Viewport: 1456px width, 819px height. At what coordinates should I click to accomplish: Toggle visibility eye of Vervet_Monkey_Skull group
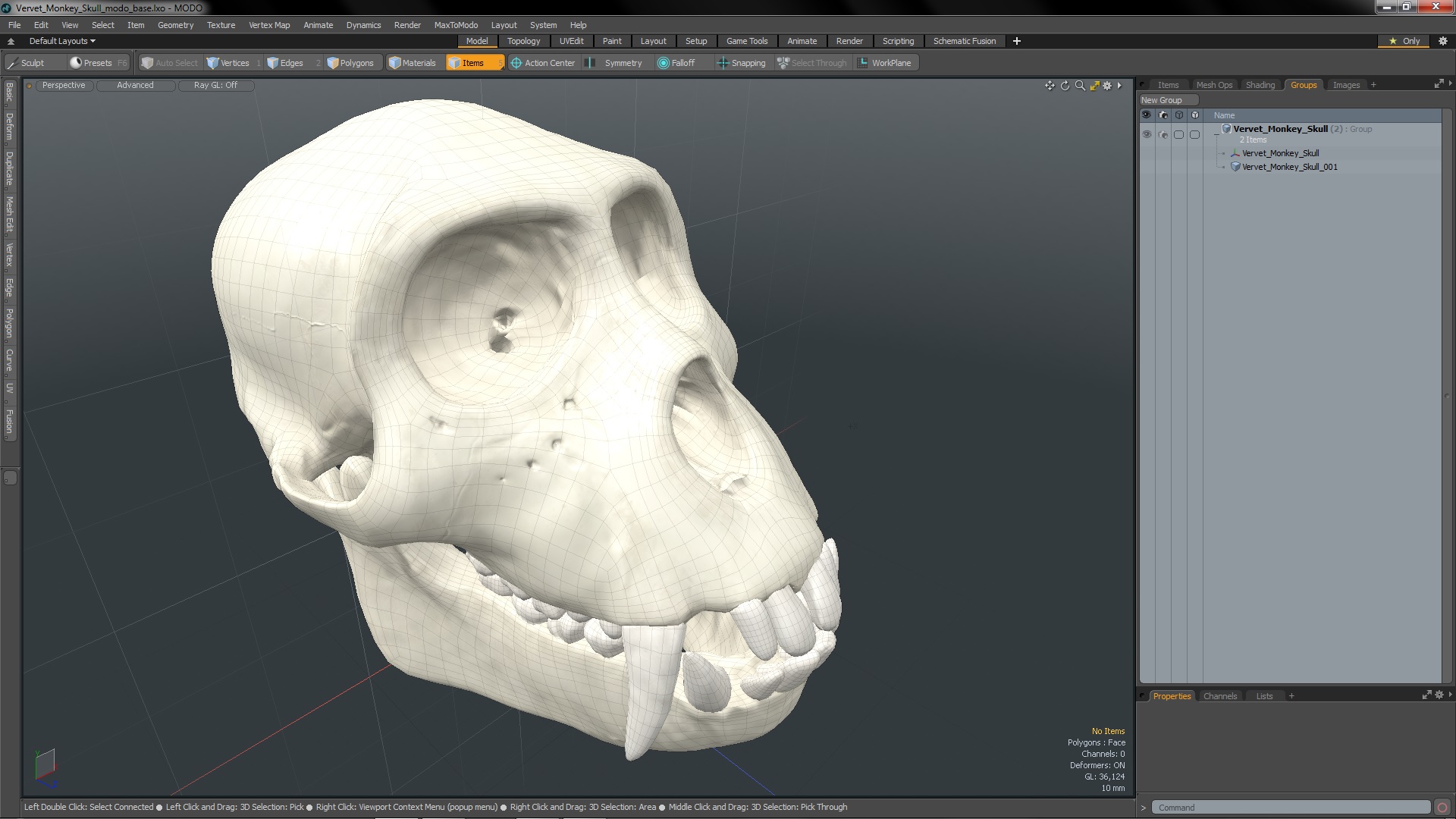pyautogui.click(x=1147, y=134)
